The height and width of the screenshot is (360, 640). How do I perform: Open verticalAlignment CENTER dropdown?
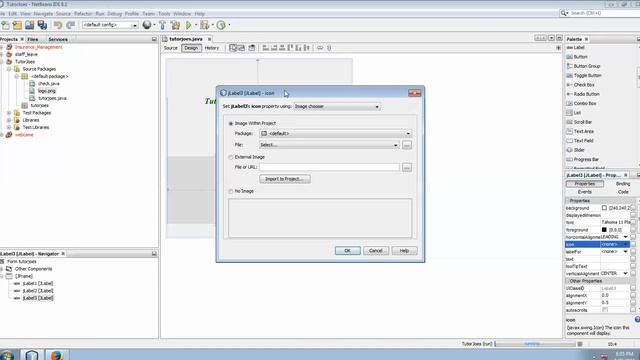point(625,273)
